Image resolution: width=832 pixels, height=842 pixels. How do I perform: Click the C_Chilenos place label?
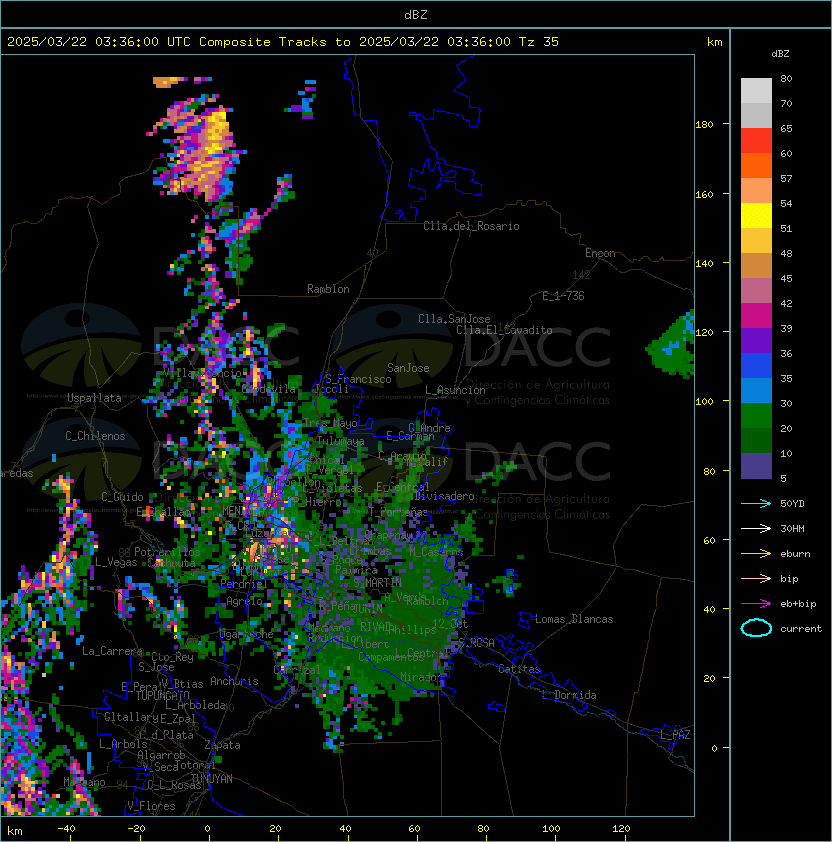pos(95,436)
